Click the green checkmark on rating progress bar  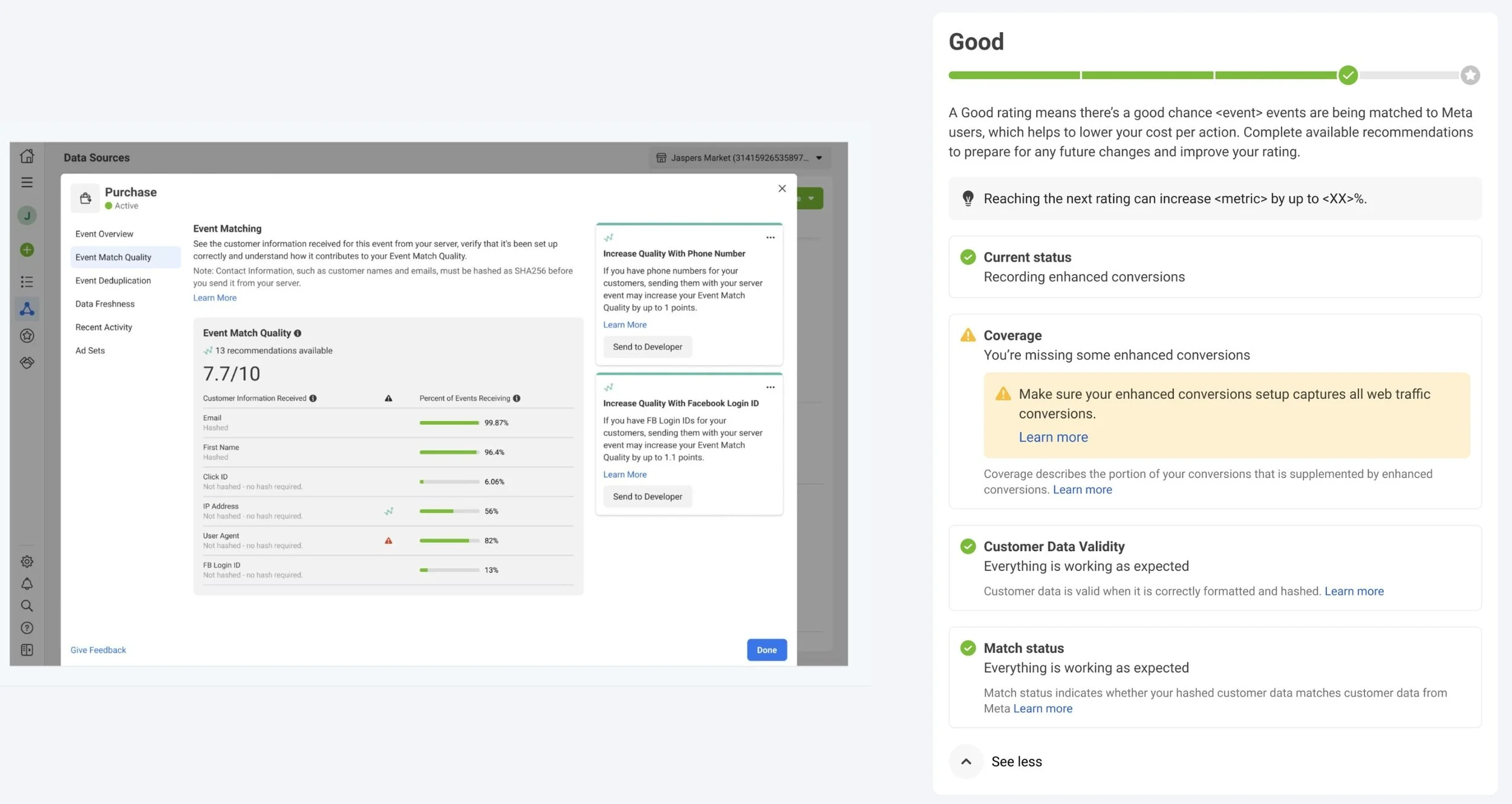click(1347, 75)
